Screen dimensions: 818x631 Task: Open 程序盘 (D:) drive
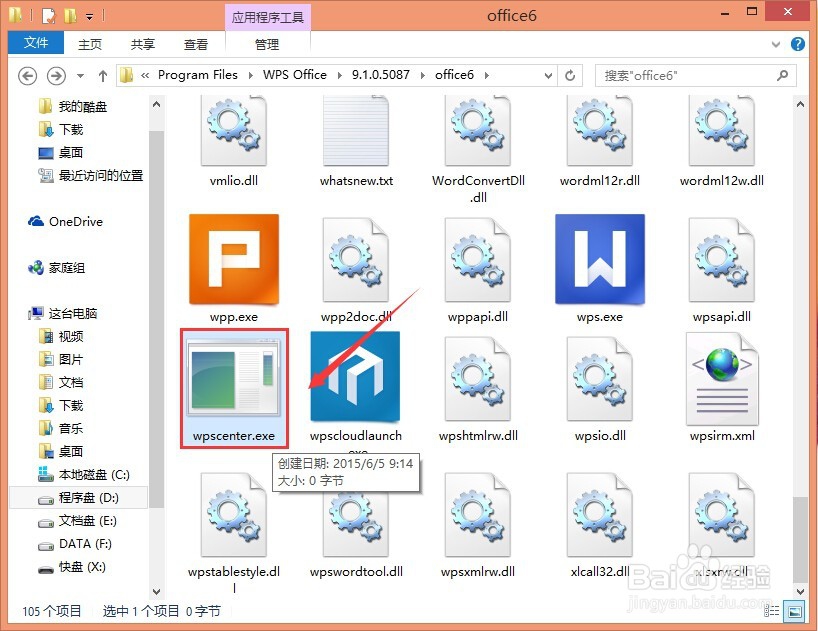[x=79, y=497]
